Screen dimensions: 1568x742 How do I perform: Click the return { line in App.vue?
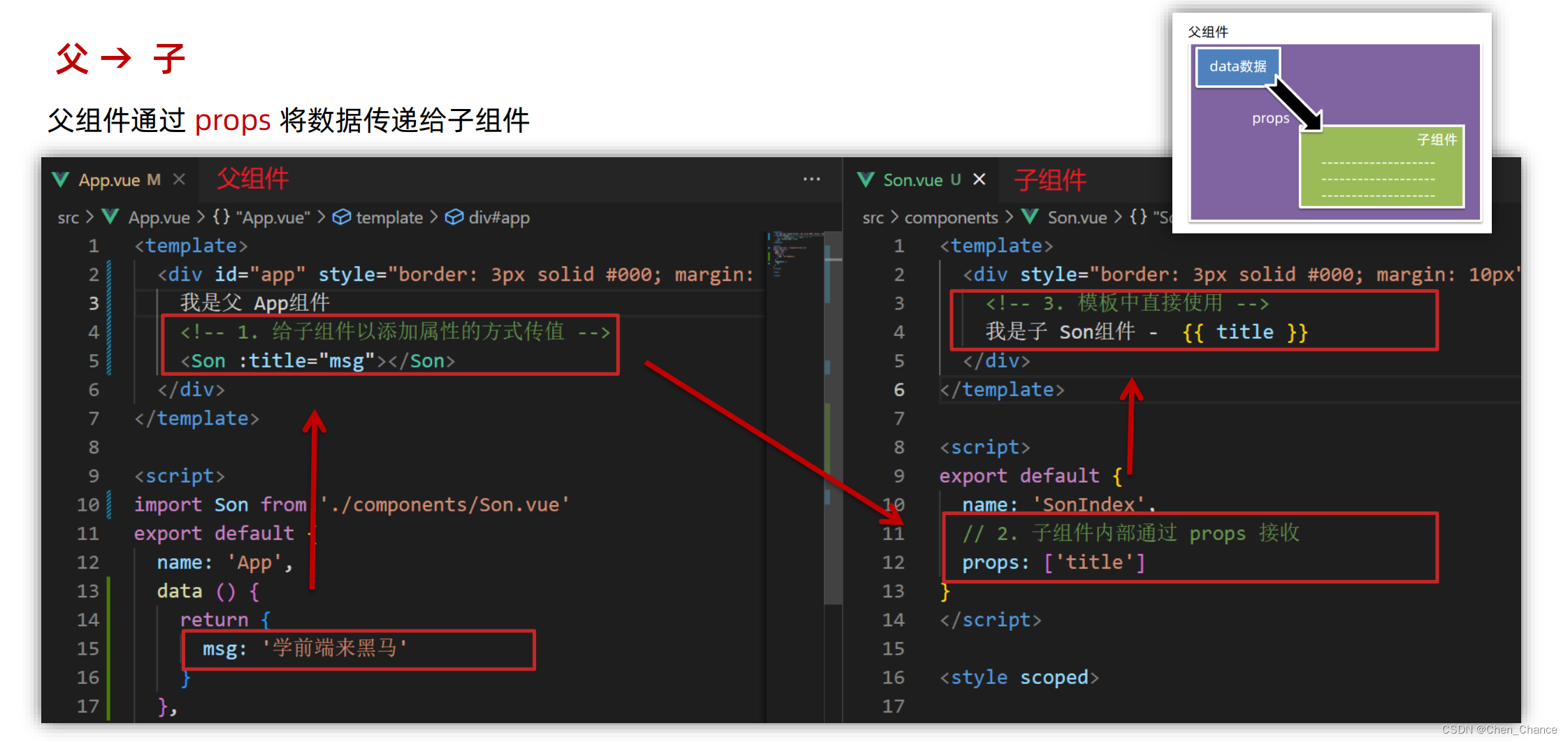click(225, 620)
